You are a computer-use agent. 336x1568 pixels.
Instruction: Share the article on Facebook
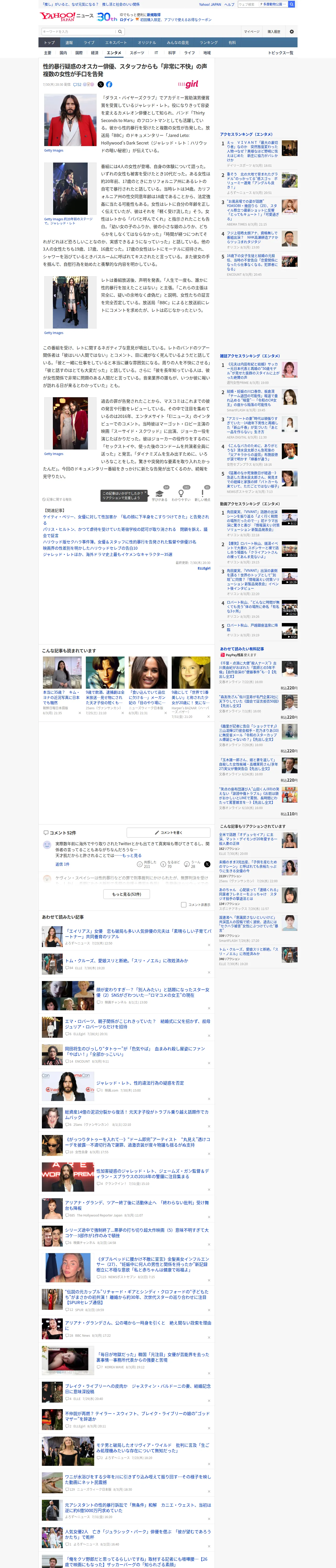109,85
